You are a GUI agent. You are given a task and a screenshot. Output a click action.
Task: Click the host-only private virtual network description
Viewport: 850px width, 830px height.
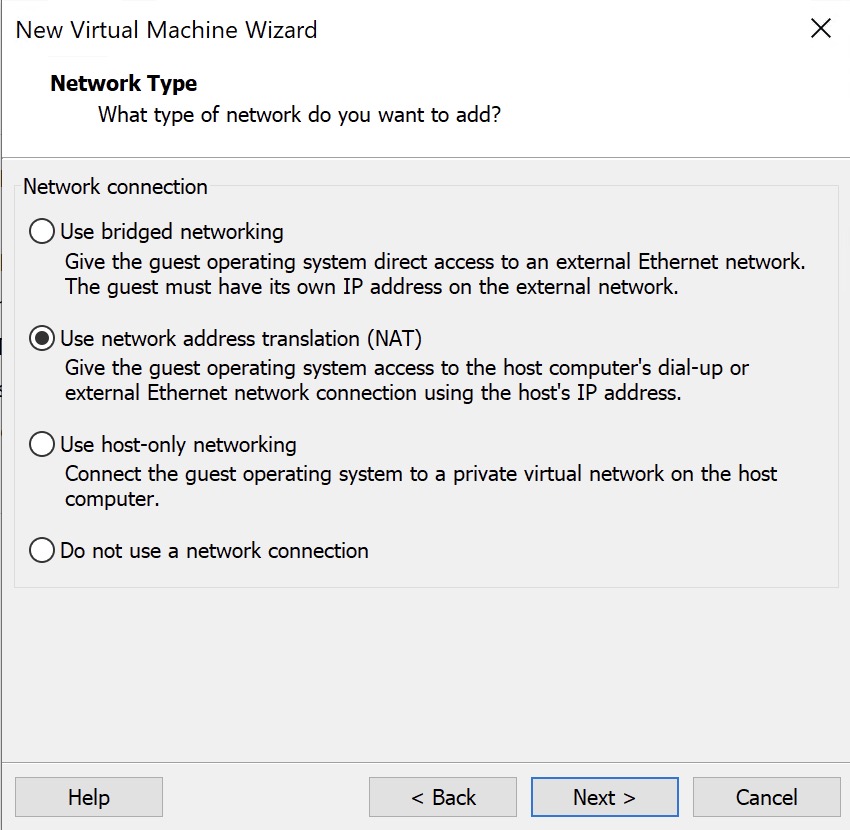(x=420, y=486)
